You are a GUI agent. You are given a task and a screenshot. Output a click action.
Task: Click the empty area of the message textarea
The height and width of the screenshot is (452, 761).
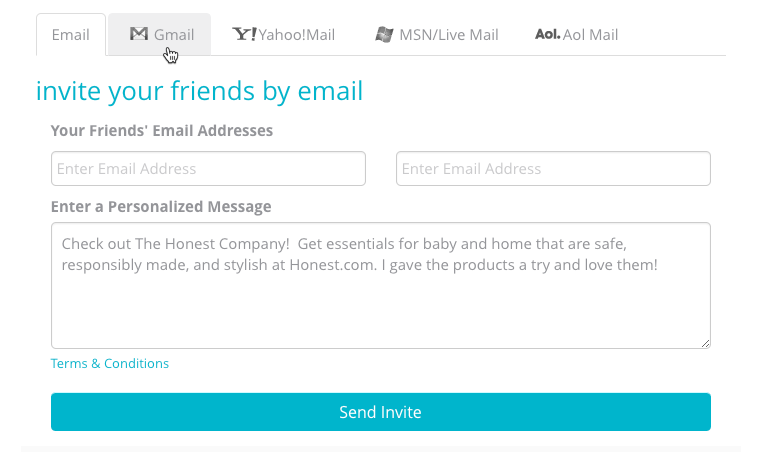[x=381, y=311]
